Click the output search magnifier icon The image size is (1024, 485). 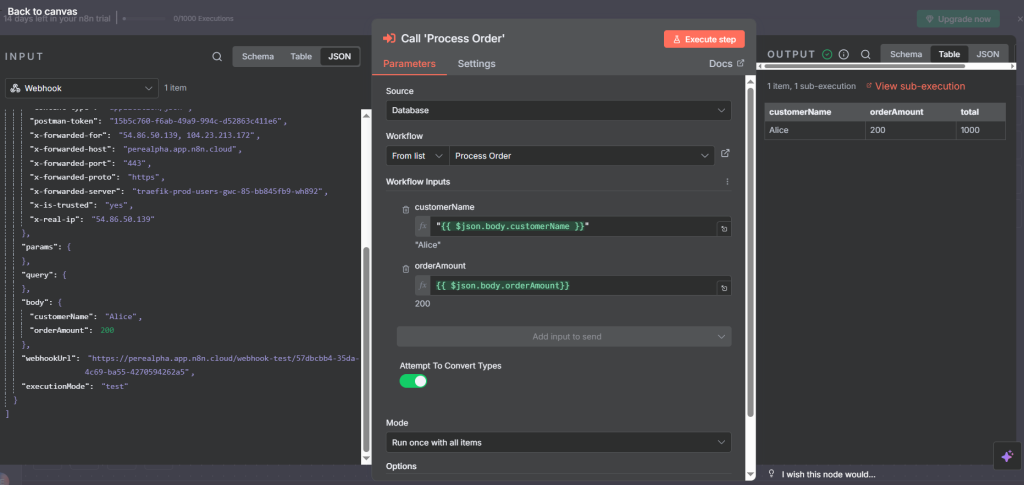pos(866,54)
